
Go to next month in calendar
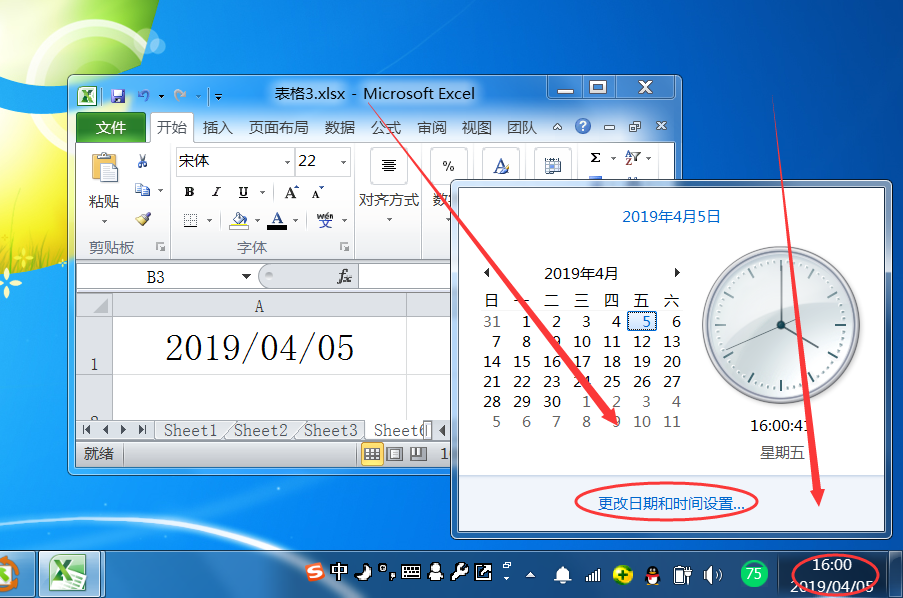point(677,272)
